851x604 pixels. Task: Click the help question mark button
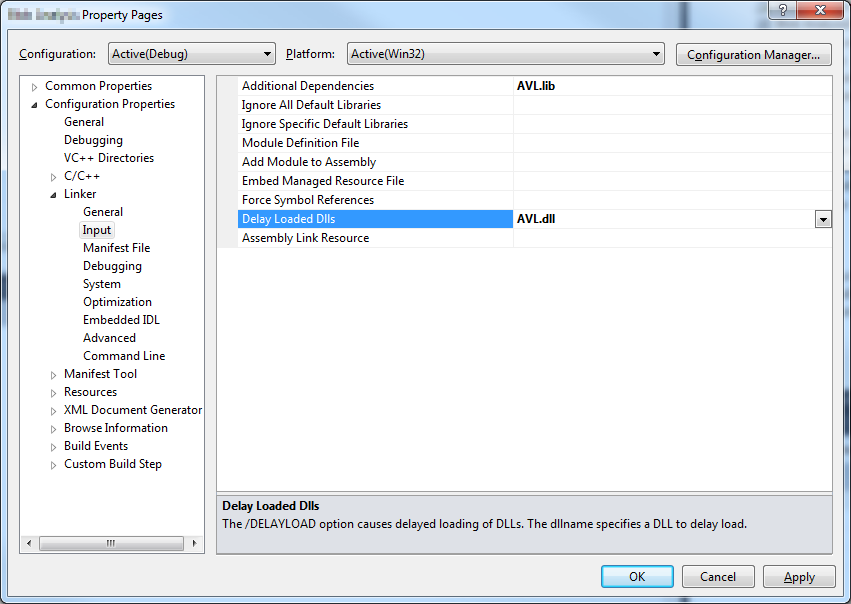pos(780,9)
